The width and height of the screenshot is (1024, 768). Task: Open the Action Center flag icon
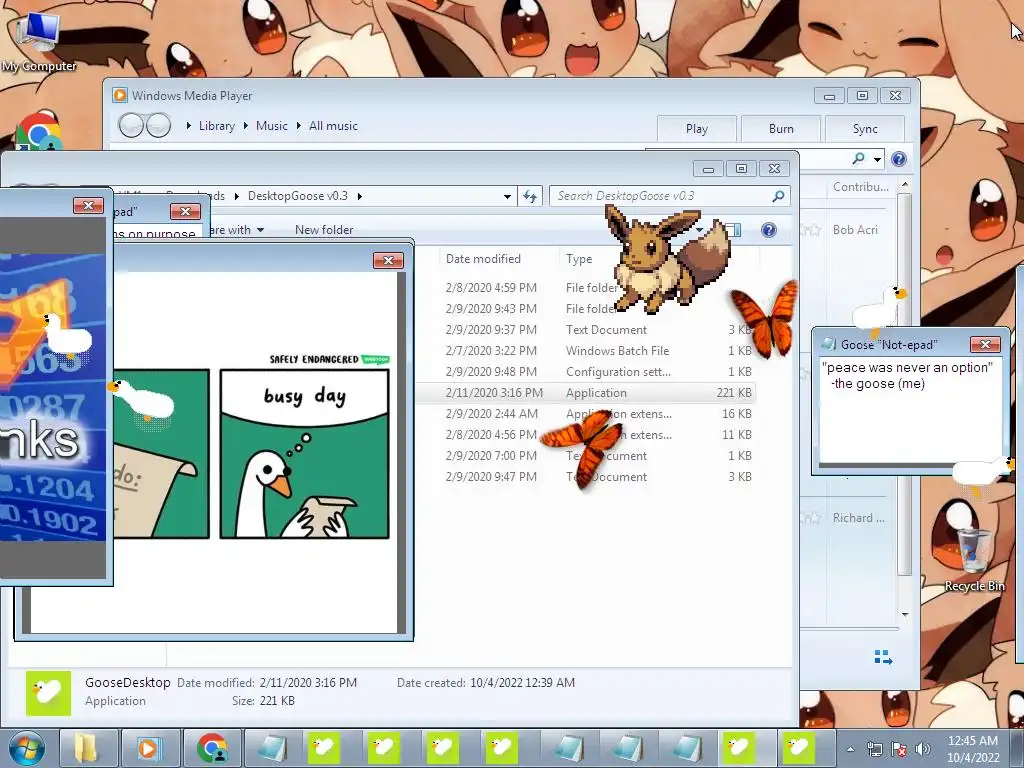tap(899, 749)
